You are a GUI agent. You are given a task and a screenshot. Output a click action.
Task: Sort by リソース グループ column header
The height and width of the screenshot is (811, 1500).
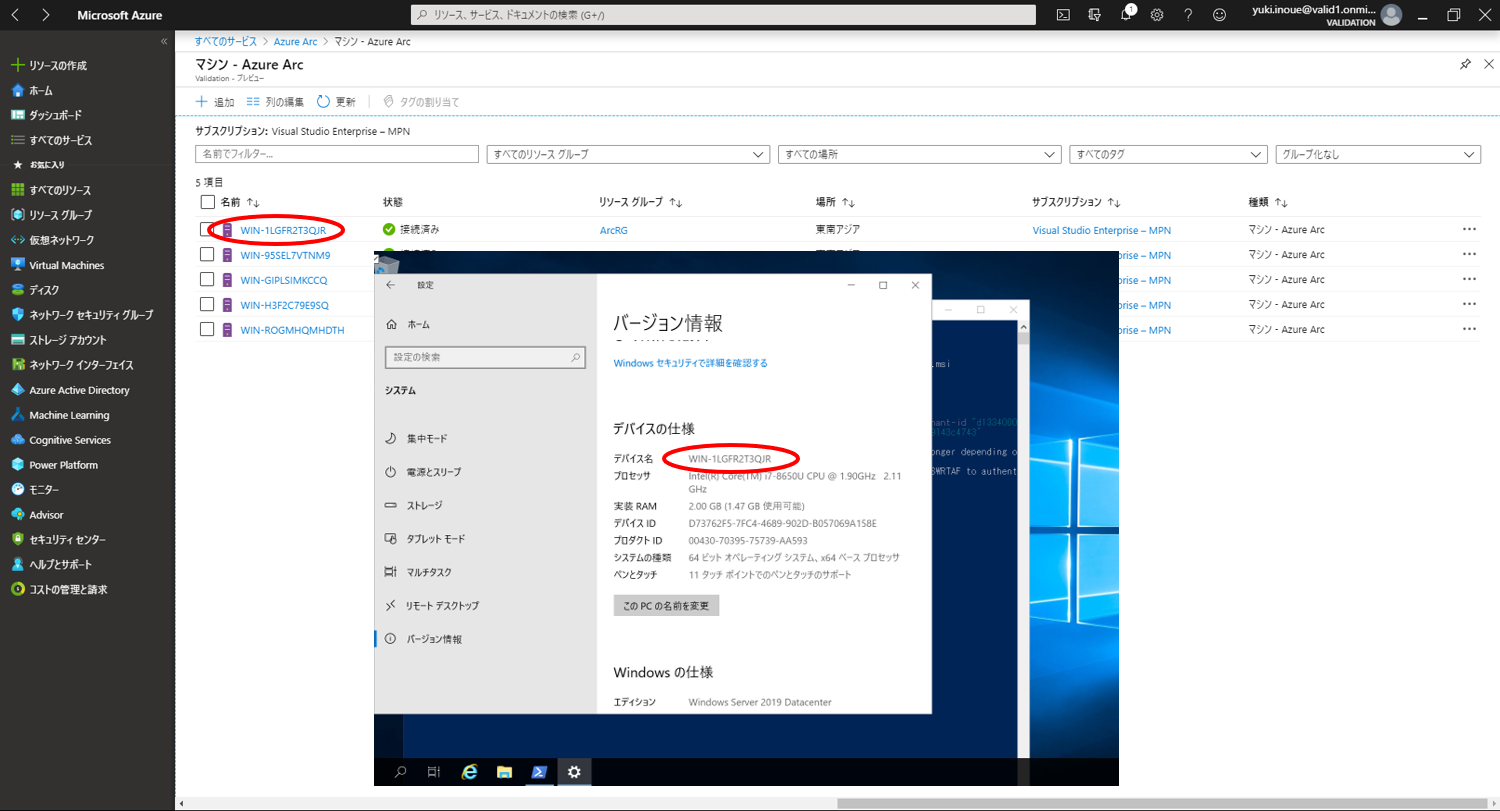[x=640, y=202]
